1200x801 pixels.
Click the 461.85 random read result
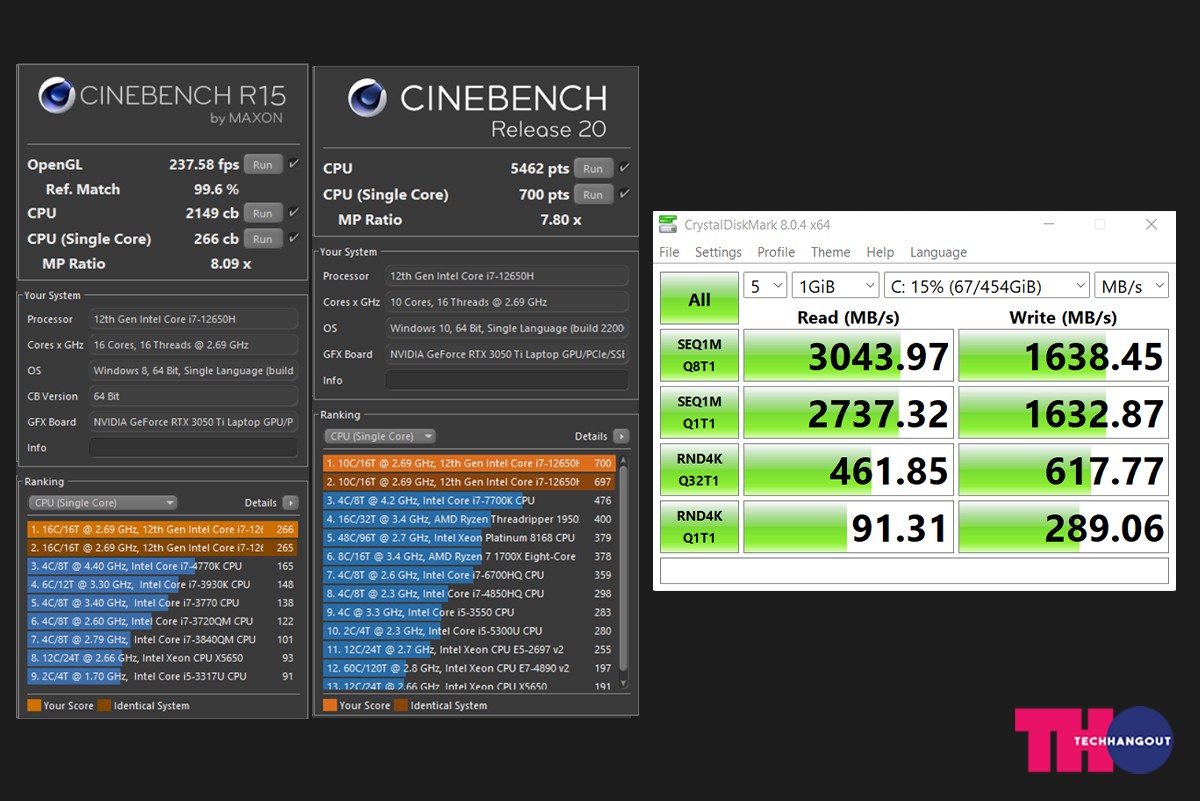[x=848, y=469]
